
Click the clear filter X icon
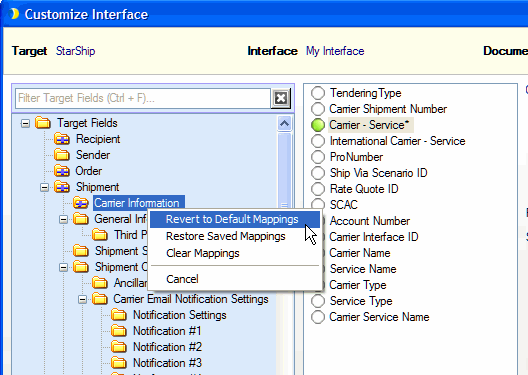point(281,98)
